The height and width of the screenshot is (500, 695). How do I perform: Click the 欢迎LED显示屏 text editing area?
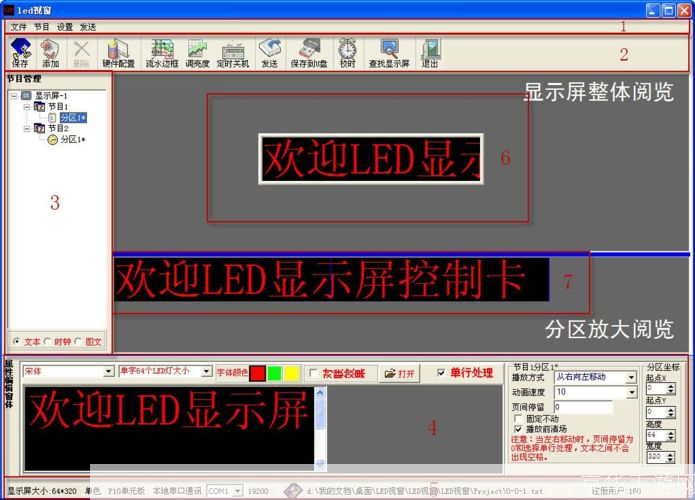pos(169,428)
